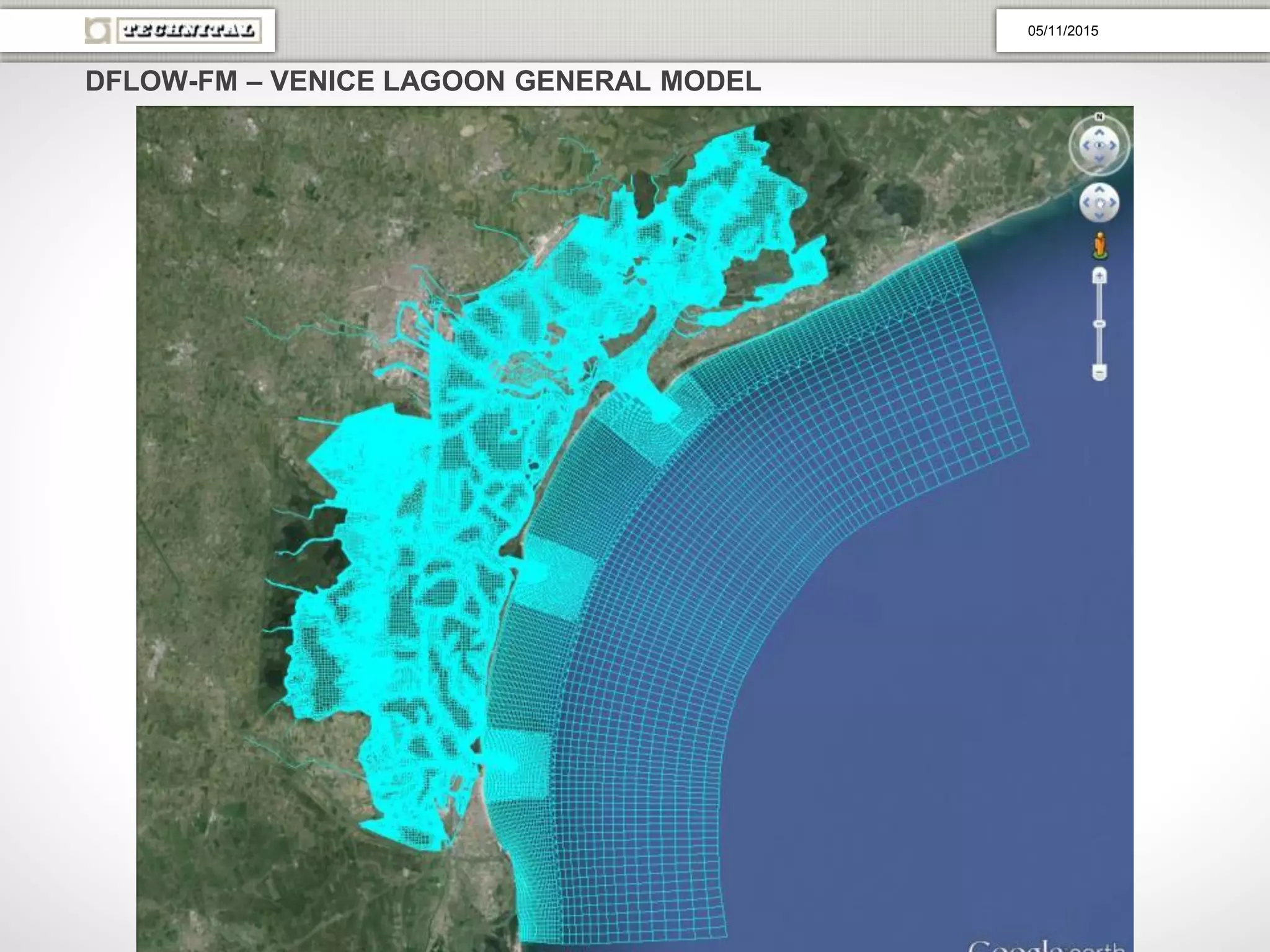Click the North 'N' compass marker
This screenshot has height=952, width=1270.
(1099, 117)
